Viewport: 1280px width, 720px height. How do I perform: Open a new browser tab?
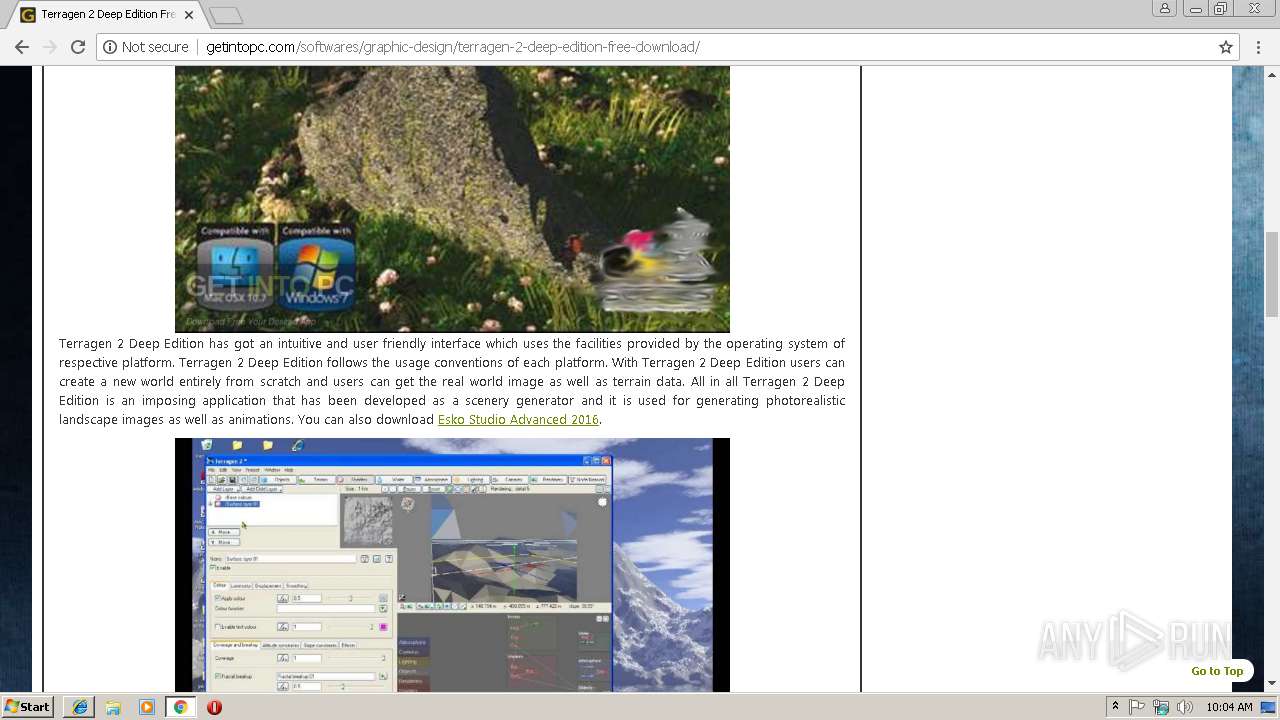point(226,15)
